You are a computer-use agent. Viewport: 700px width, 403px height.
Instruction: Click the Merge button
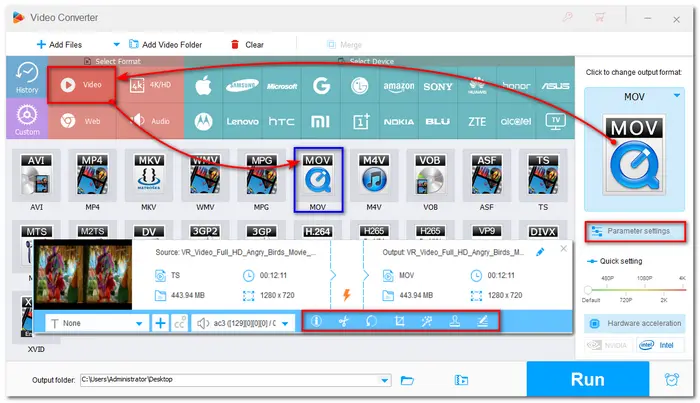coord(344,45)
